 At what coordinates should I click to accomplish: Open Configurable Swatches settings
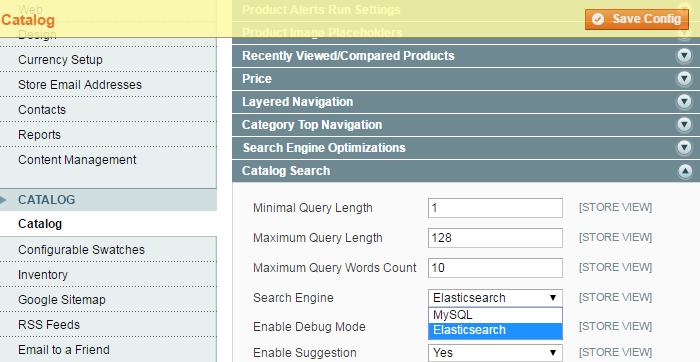[81, 250]
